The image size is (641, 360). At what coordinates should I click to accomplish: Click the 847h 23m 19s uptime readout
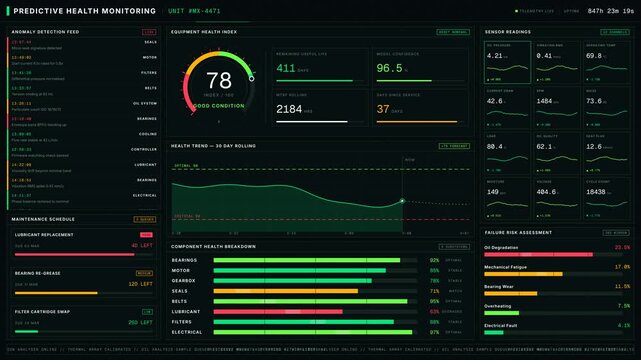coord(611,11)
